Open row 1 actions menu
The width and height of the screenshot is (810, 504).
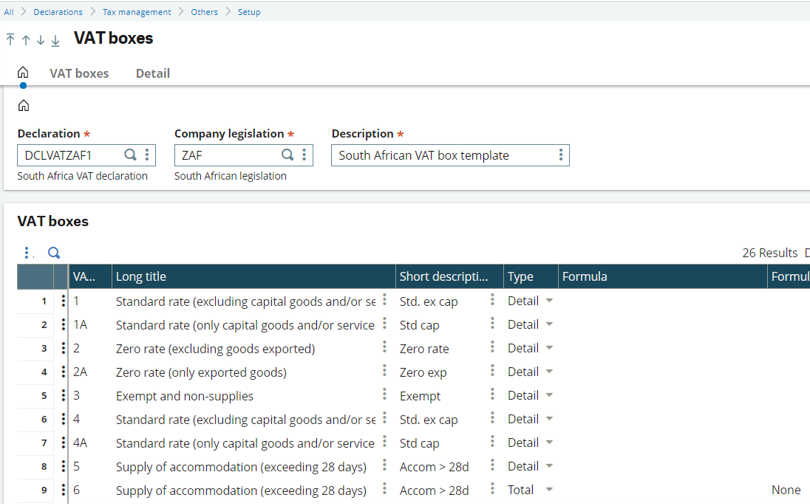tap(63, 301)
